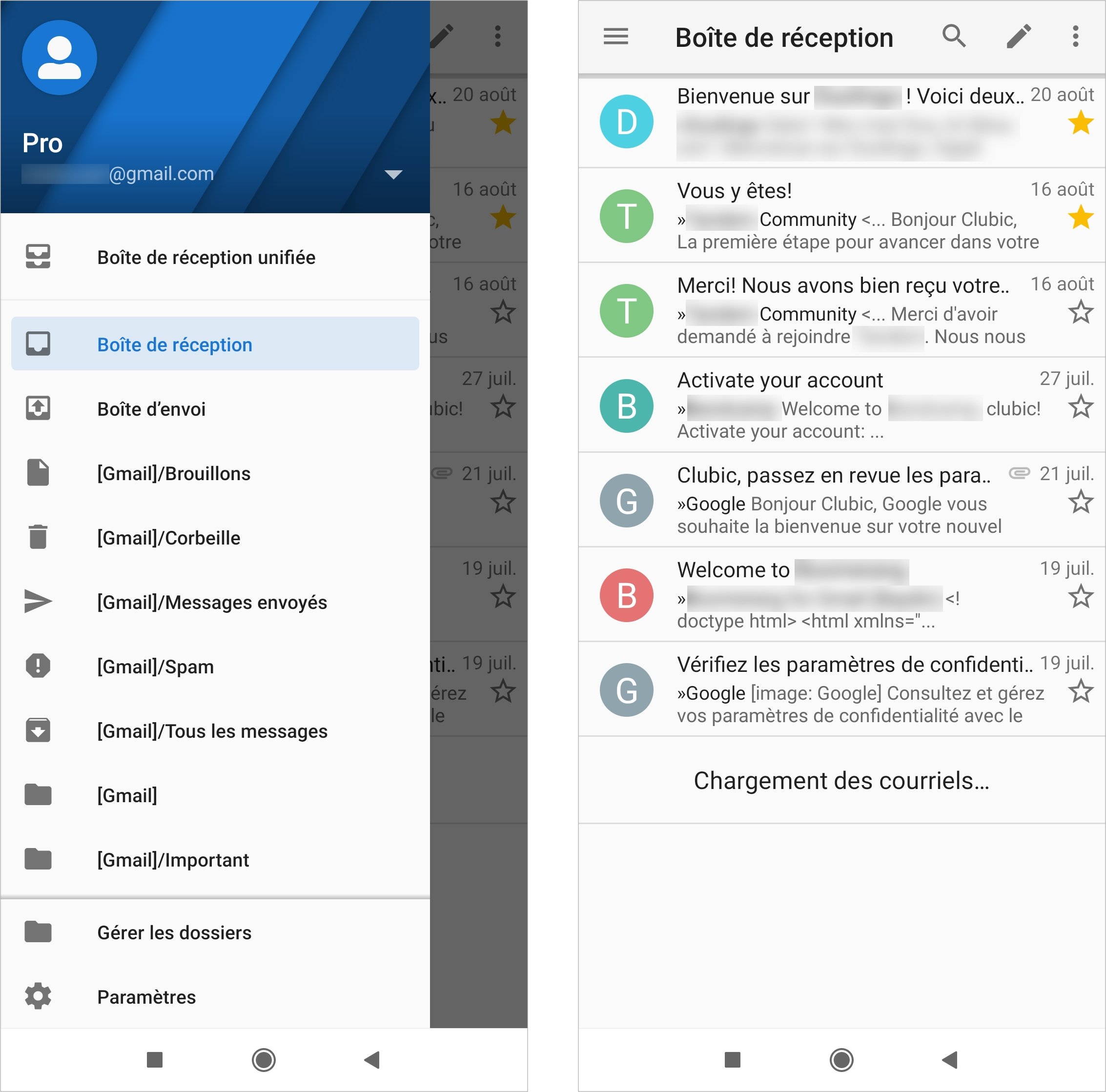
Task: Tap the archive icon beside Tous les messages
Action: tap(38, 730)
